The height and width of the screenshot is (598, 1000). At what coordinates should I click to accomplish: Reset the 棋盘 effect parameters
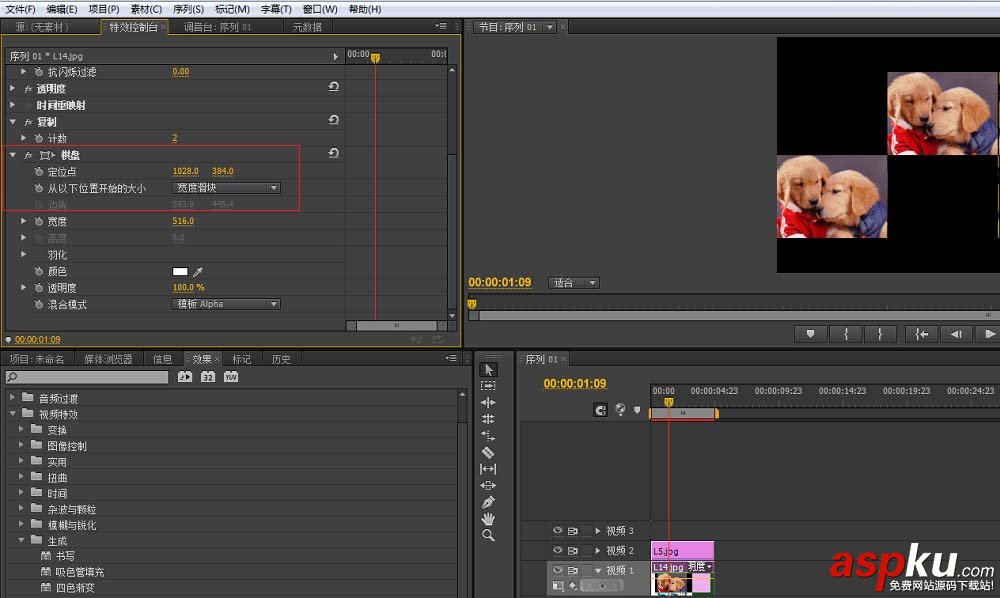(334, 153)
